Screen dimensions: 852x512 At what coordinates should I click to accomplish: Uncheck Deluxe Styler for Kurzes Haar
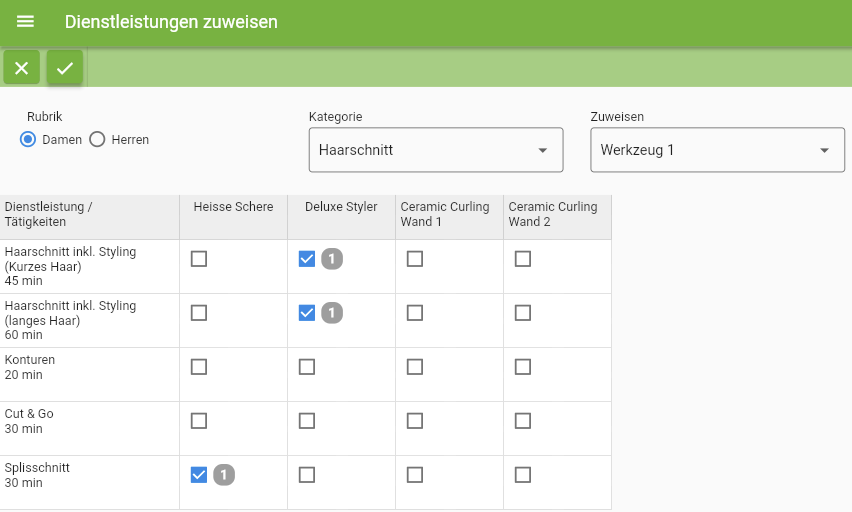pyautogui.click(x=307, y=259)
